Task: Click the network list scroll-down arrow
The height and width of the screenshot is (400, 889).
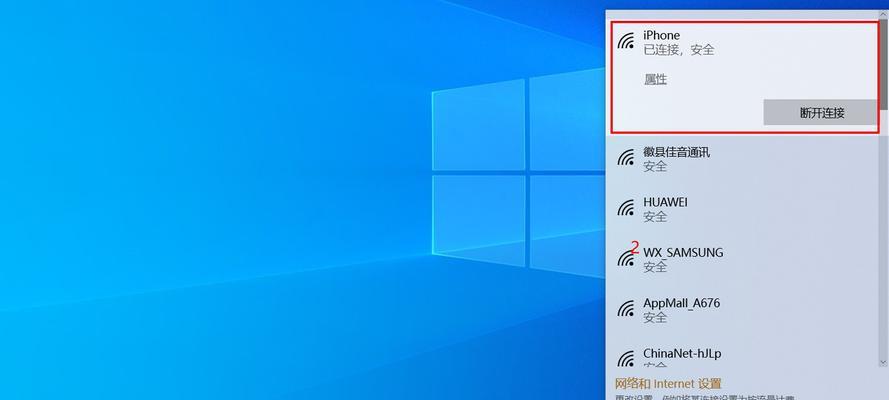Action: point(884,362)
